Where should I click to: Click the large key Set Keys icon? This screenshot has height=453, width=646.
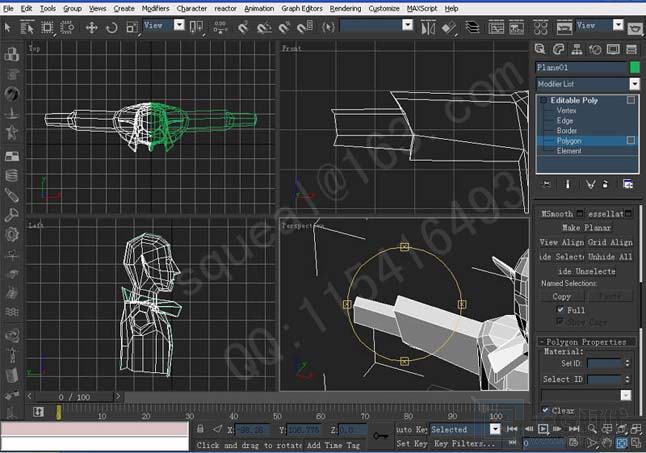pyautogui.click(x=381, y=435)
